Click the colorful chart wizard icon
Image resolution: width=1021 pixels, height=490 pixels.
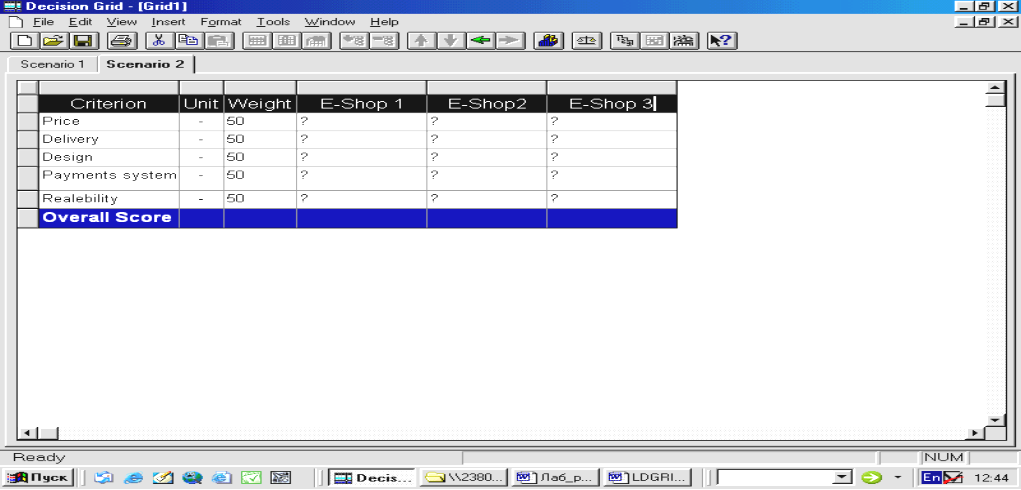click(x=548, y=41)
